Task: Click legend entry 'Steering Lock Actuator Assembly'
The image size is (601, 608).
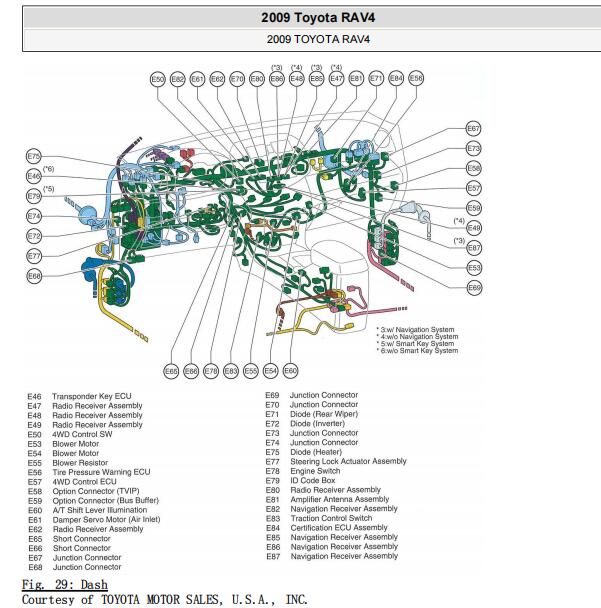Action: [x=348, y=461]
